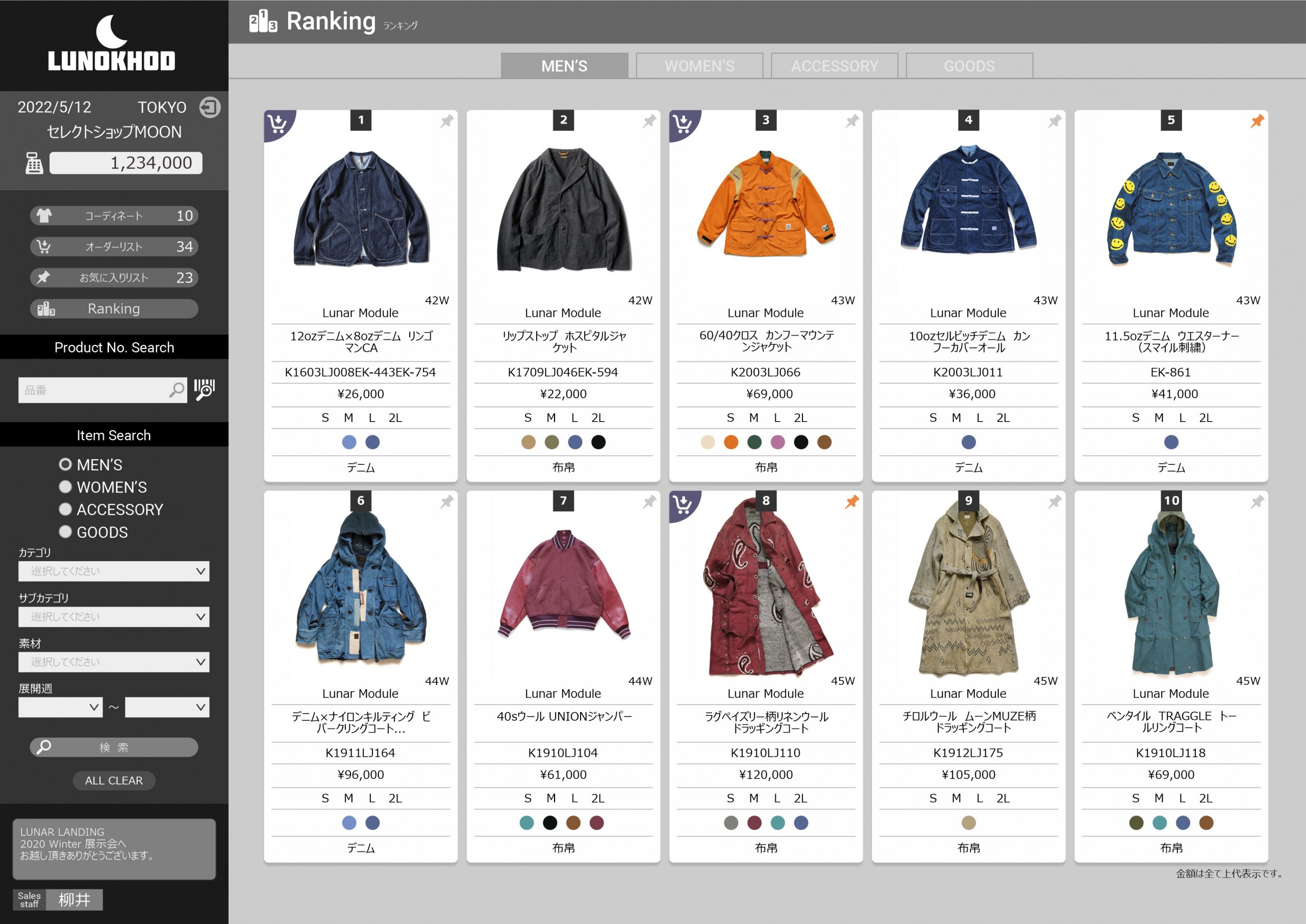Select the beige swatch on rank 9 card
This screenshot has height=924, width=1306.
(x=969, y=823)
